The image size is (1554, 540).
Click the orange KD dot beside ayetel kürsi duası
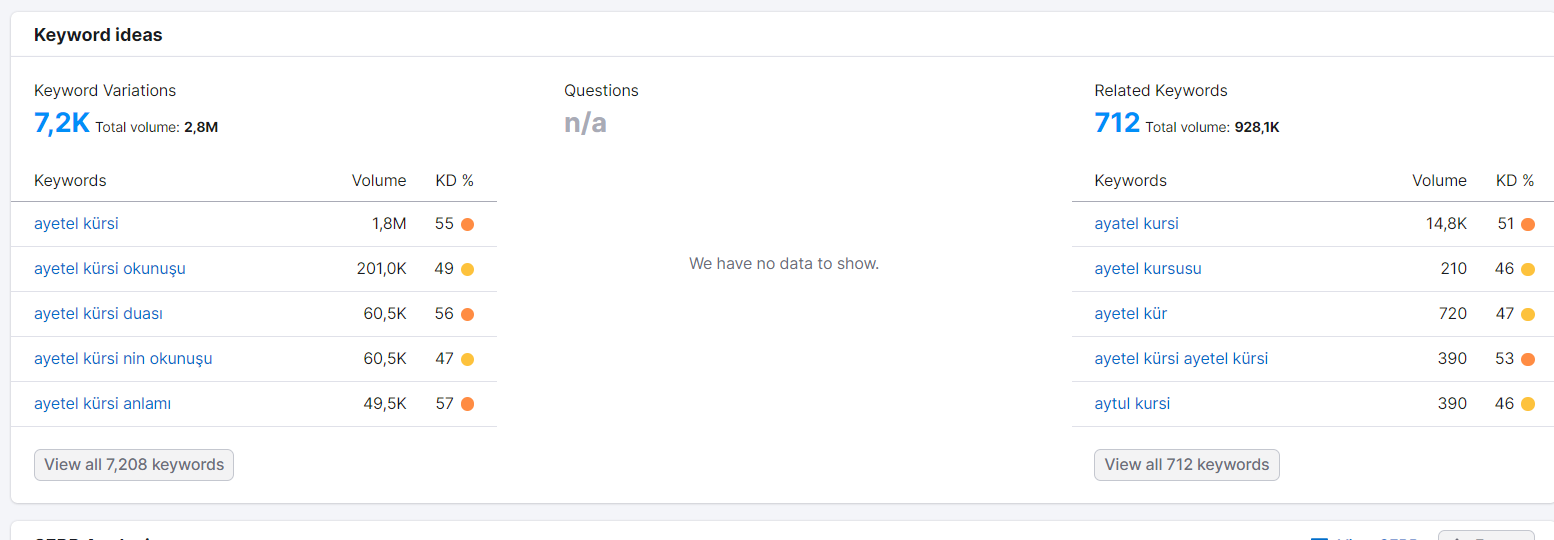click(x=467, y=314)
